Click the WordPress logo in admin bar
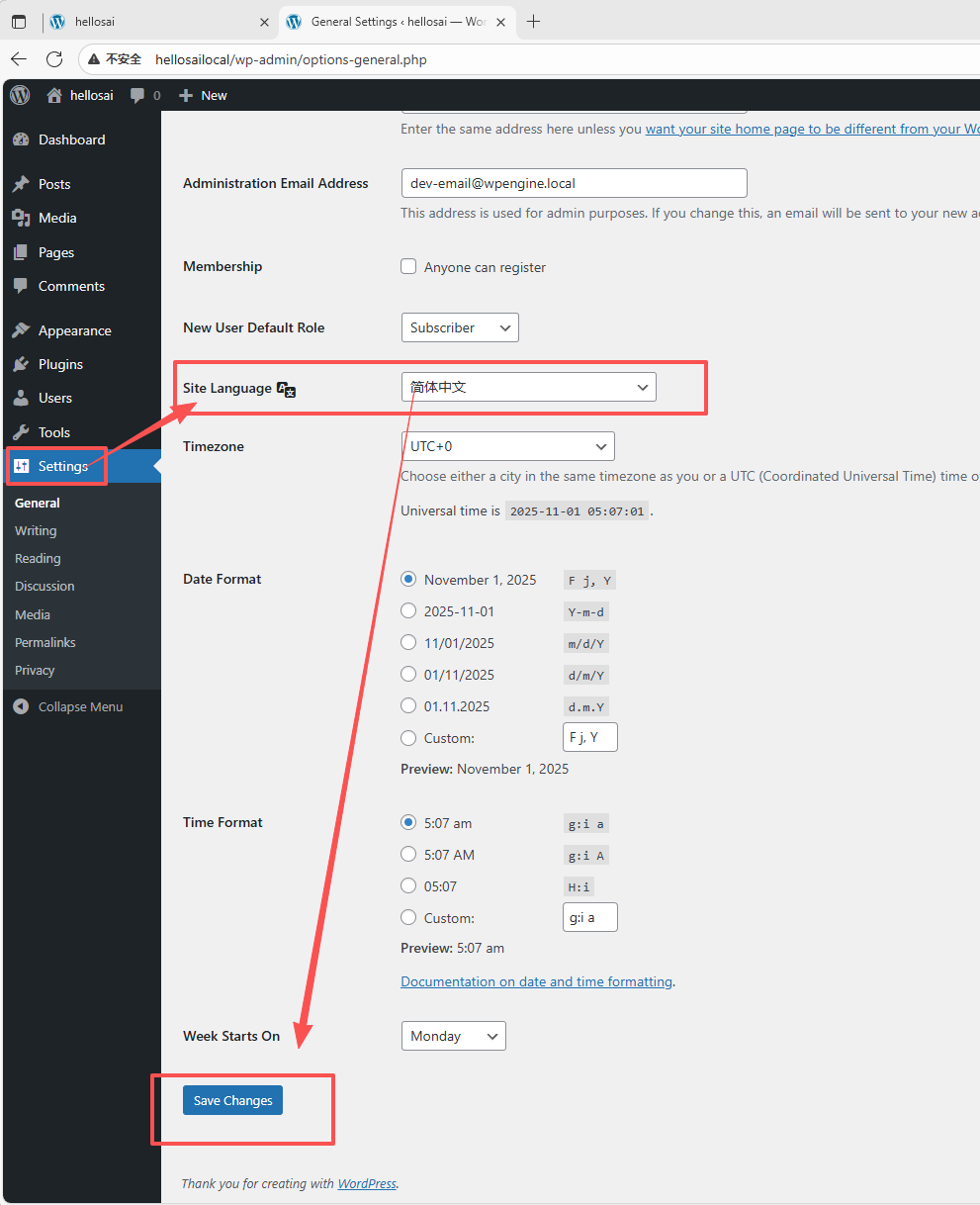The image size is (980, 1205). (20, 95)
